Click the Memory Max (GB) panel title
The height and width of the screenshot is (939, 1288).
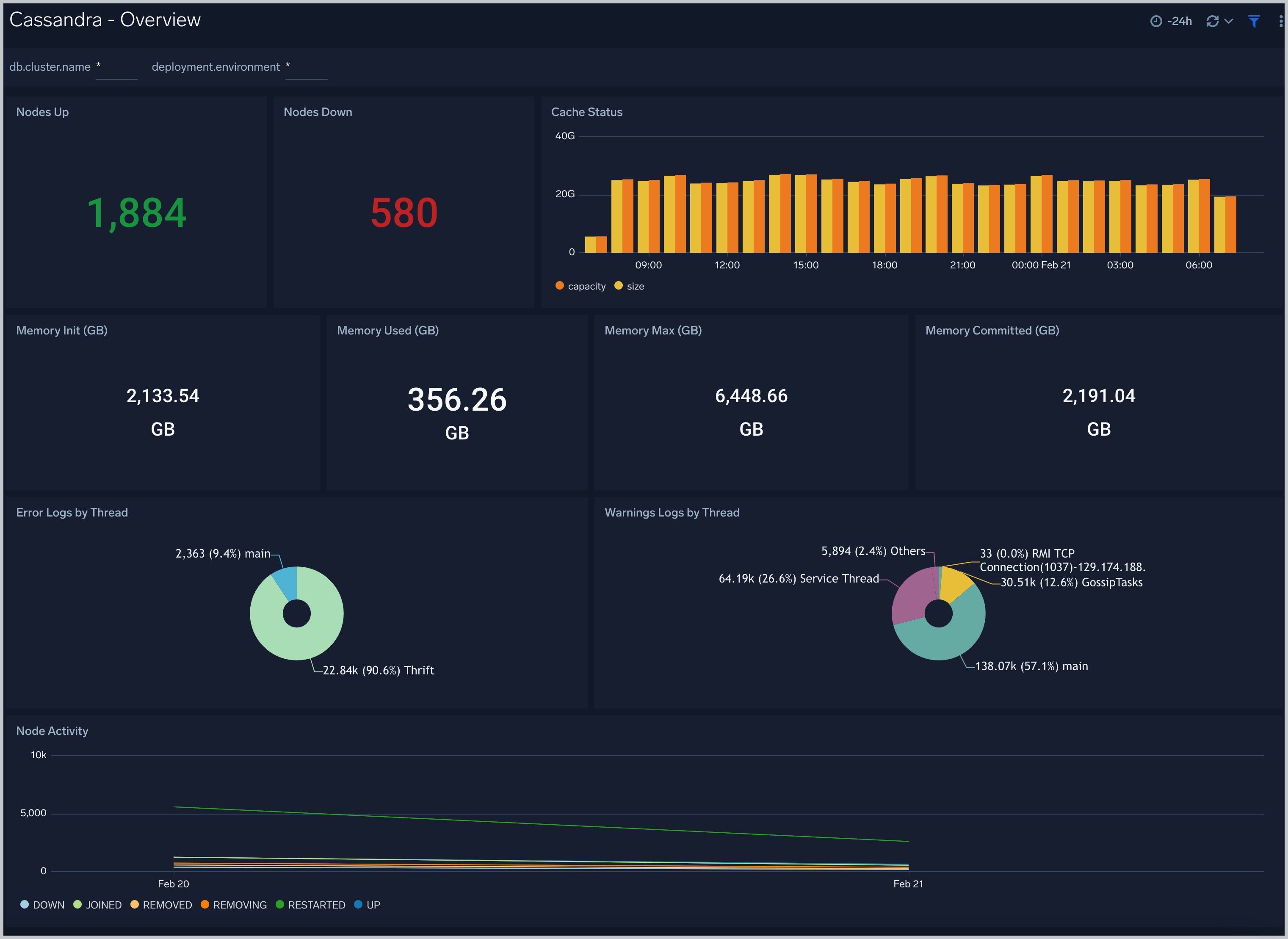pyautogui.click(x=653, y=330)
